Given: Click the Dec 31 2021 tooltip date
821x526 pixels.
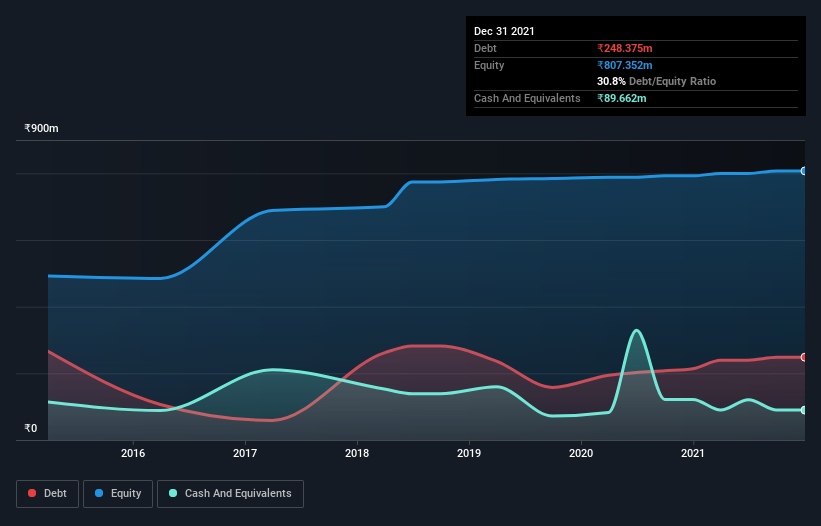Looking at the screenshot, I should point(504,31).
